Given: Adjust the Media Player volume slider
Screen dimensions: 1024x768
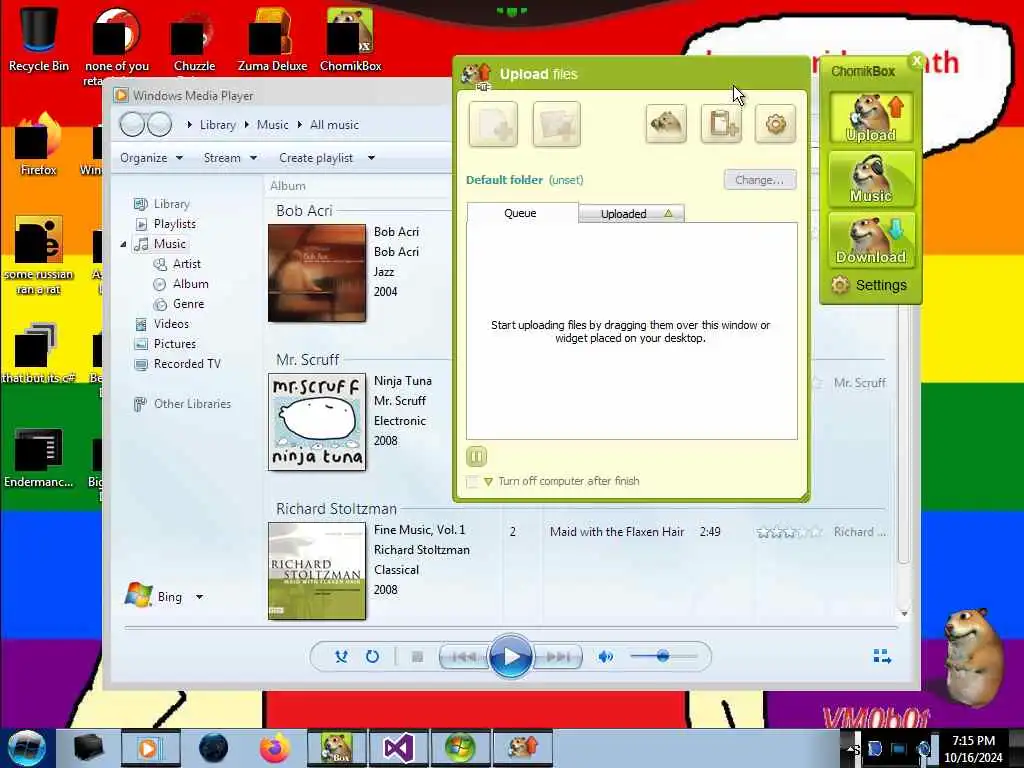Looking at the screenshot, I should [663, 656].
